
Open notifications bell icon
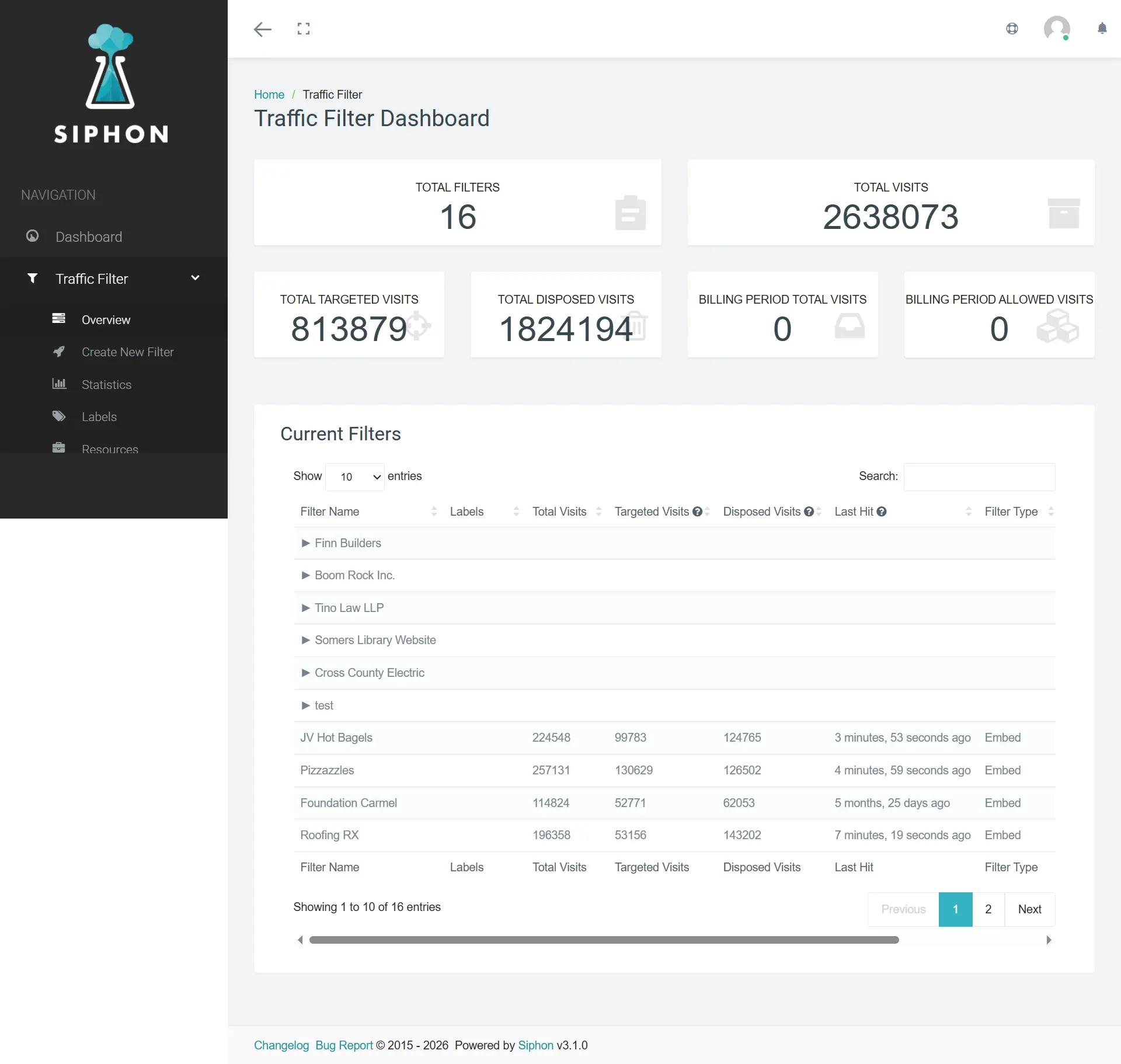pos(1102,29)
